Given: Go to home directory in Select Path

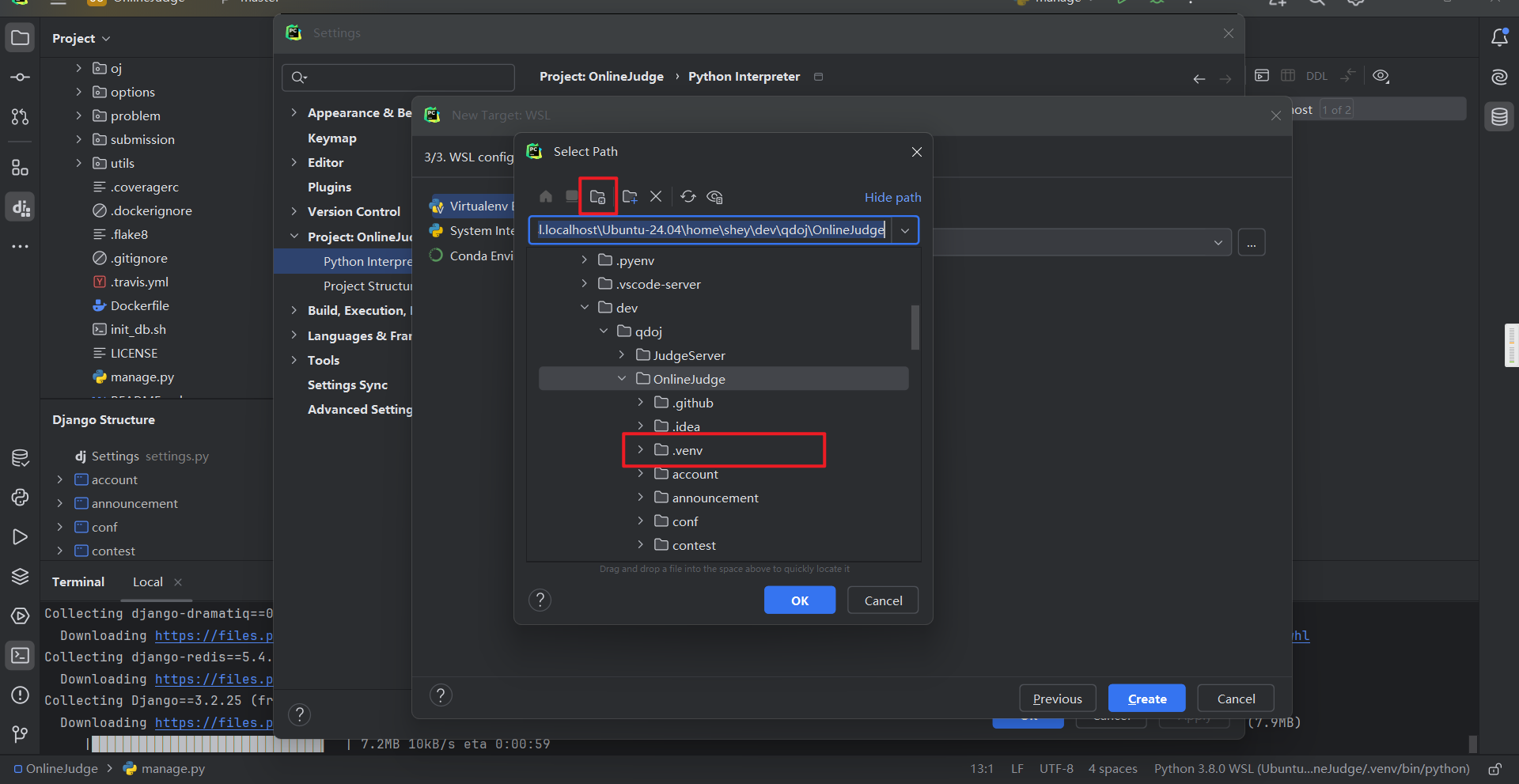Looking at the screenshot, I should click(x=546, y=196).
